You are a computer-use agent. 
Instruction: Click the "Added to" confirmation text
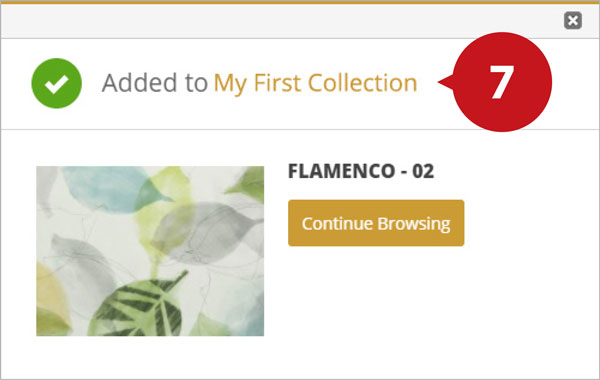click(155, 83)
